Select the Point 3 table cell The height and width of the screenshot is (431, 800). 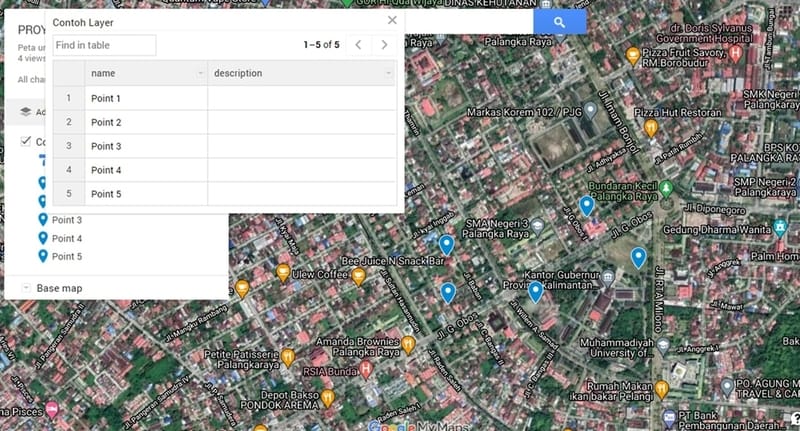146,146
